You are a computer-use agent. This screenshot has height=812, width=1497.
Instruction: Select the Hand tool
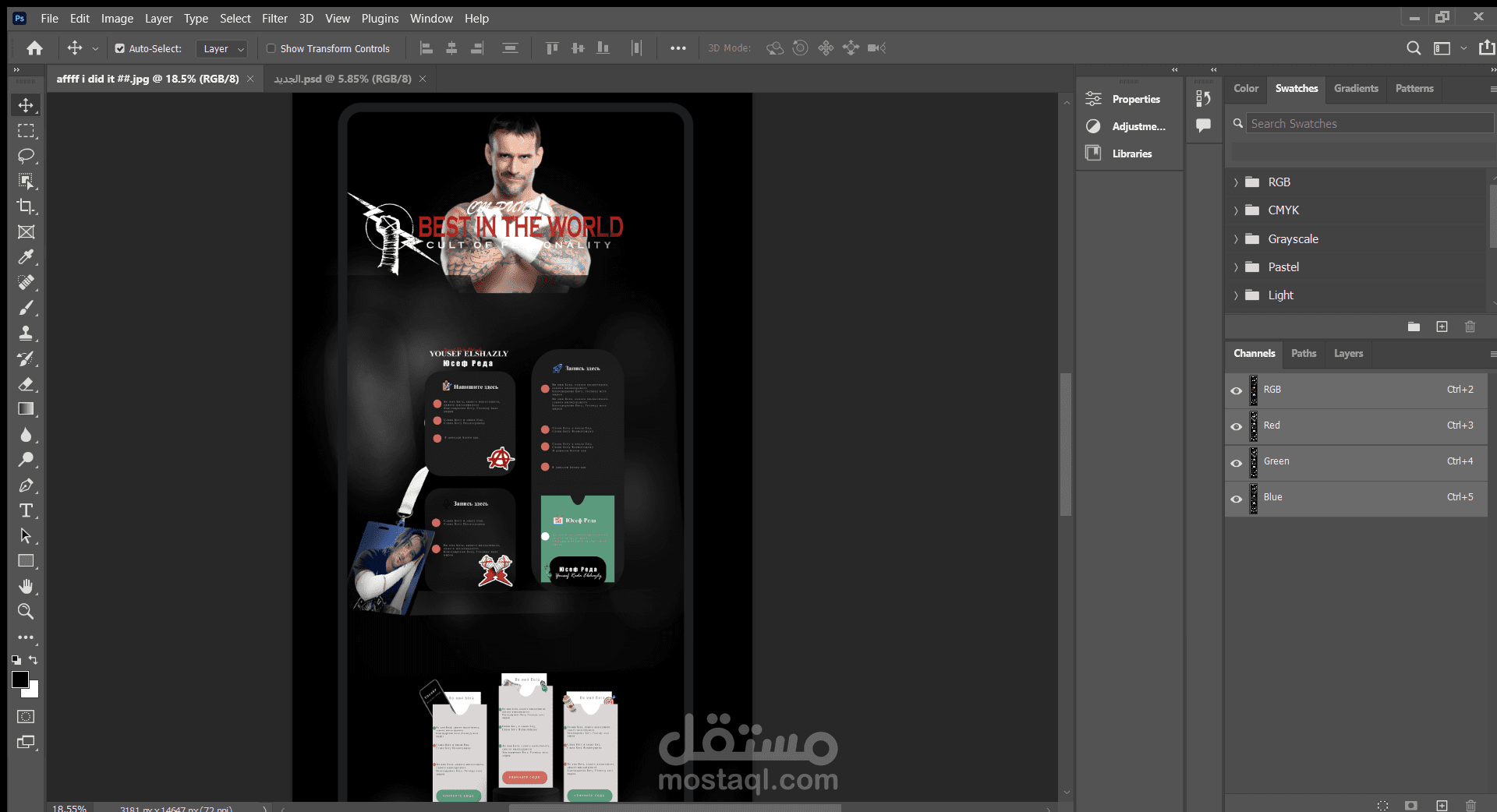(x=26, y=586)
